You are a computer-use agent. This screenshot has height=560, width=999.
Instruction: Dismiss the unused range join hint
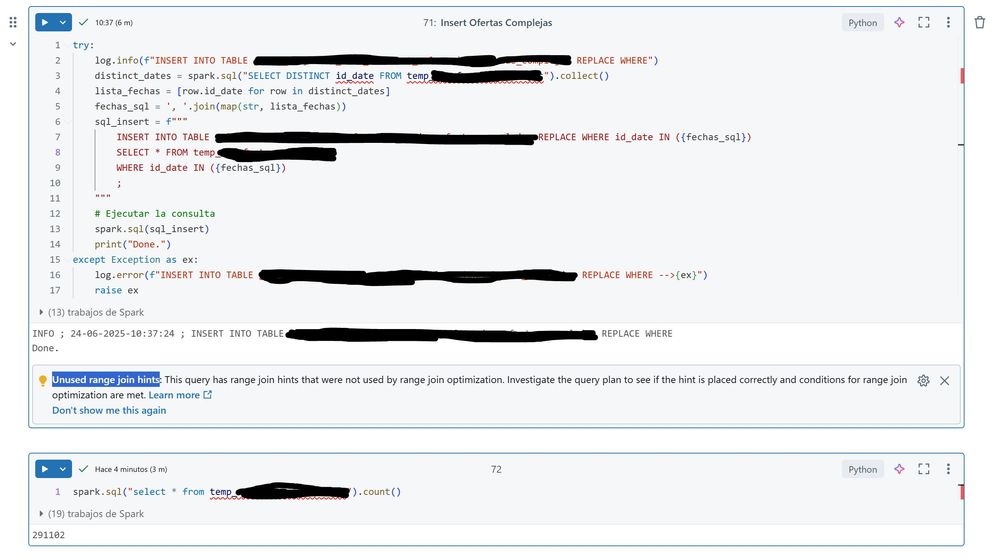pyautogui.click(x=945, y=381)
